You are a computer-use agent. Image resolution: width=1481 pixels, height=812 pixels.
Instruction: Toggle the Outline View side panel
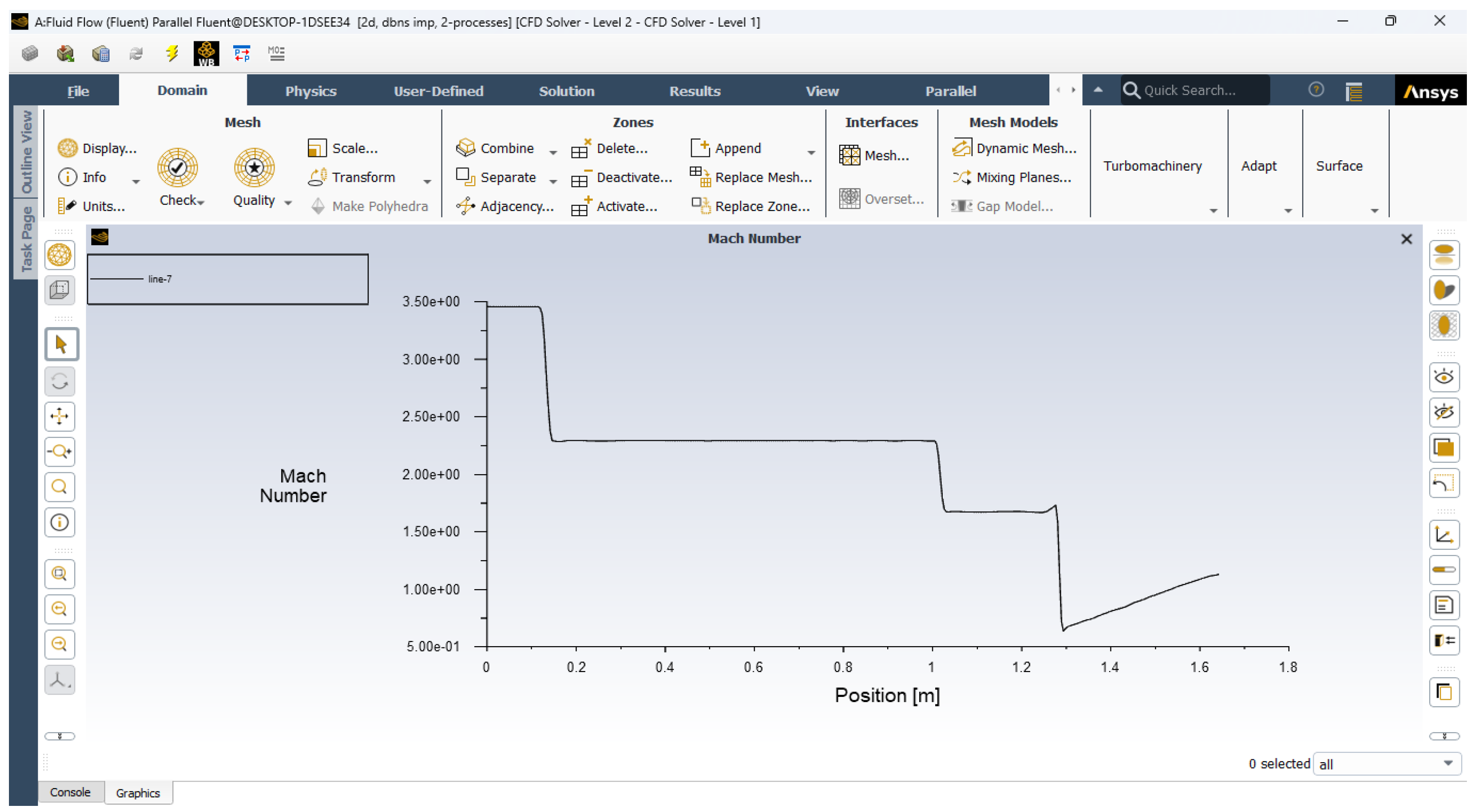(26, 152)
